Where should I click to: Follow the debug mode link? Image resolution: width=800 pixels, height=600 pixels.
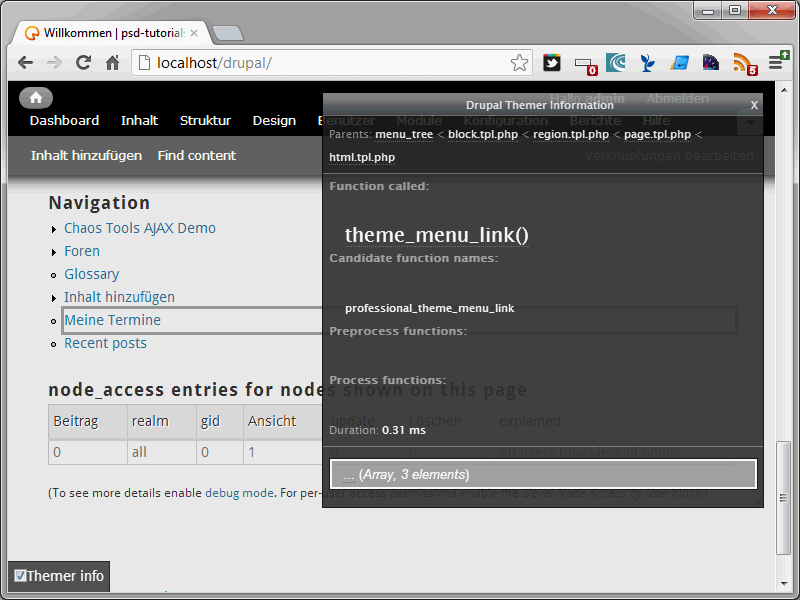[x=239, y=493]
